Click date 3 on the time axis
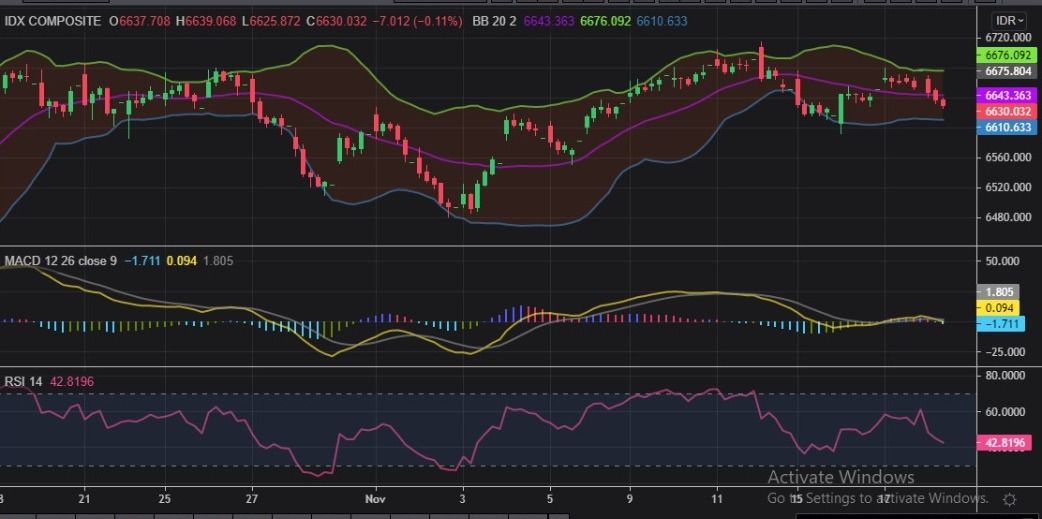The image size is (1042, 519). [463, 498]
